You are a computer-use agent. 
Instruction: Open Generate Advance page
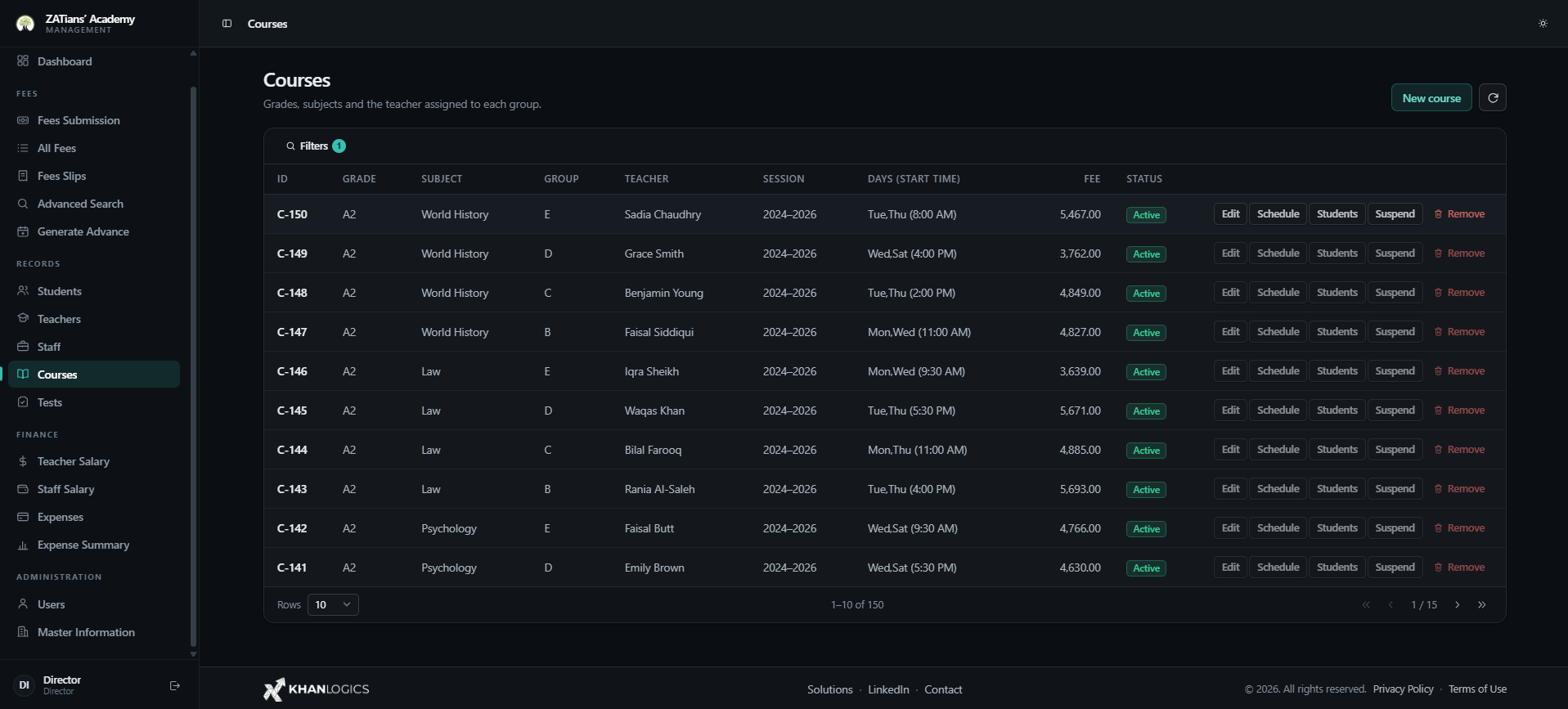94,231
